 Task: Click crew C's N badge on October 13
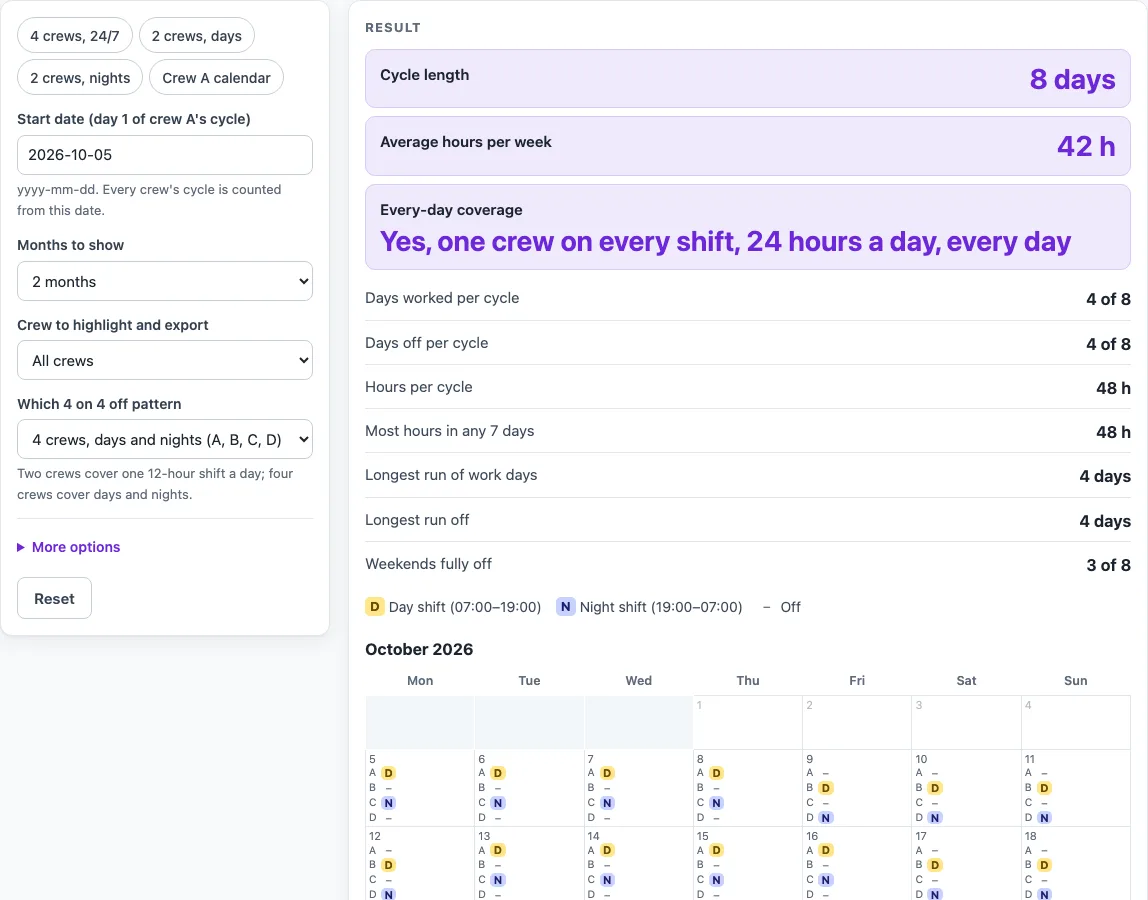click(x=498, y=880)
